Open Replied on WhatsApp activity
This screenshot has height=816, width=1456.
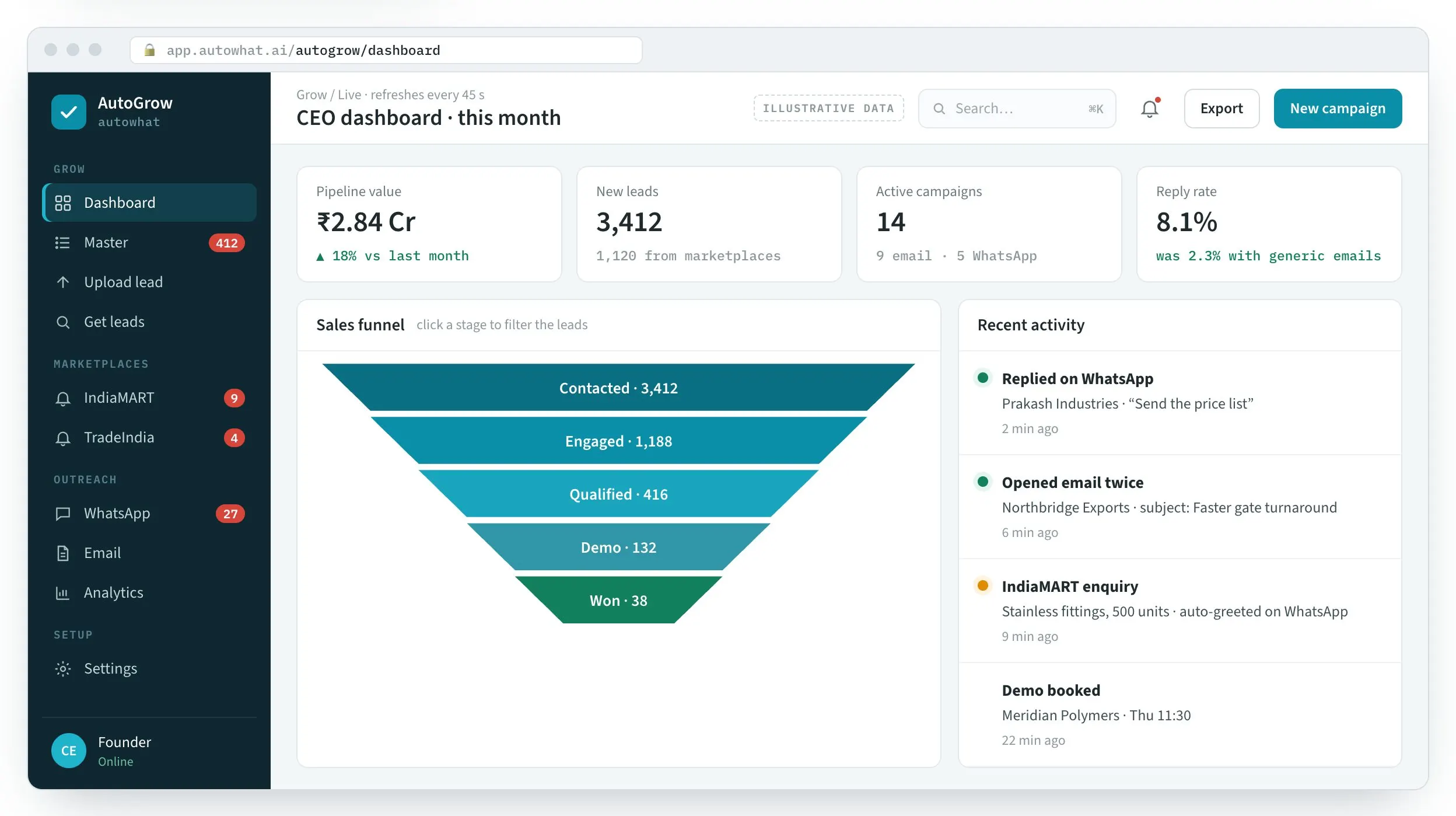[x=1179, y=403]
